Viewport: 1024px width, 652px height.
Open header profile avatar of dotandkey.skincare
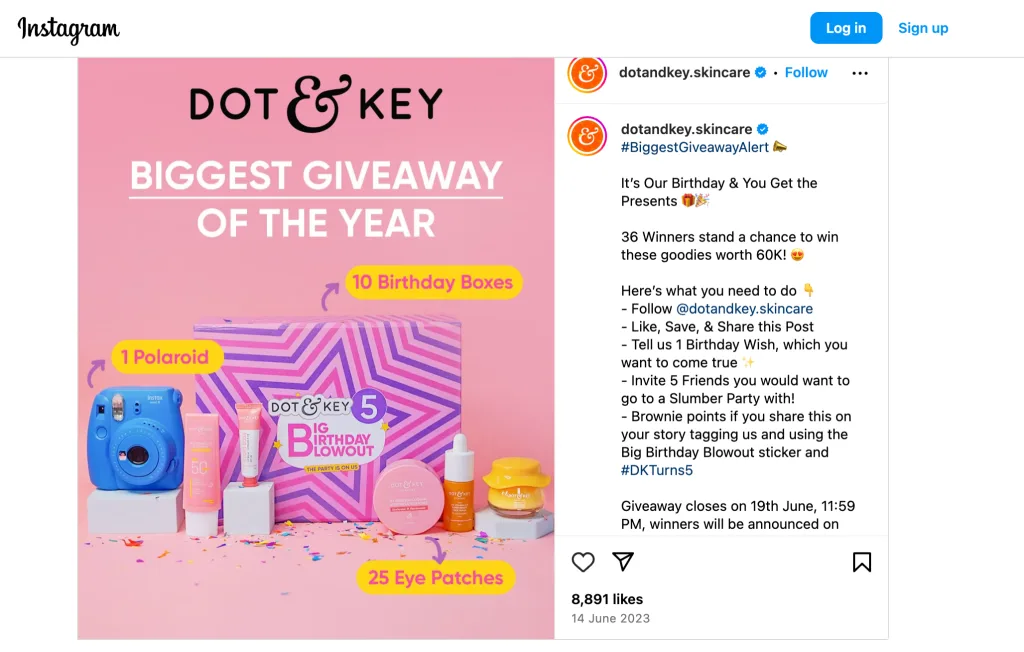click(x=587, y=73)
